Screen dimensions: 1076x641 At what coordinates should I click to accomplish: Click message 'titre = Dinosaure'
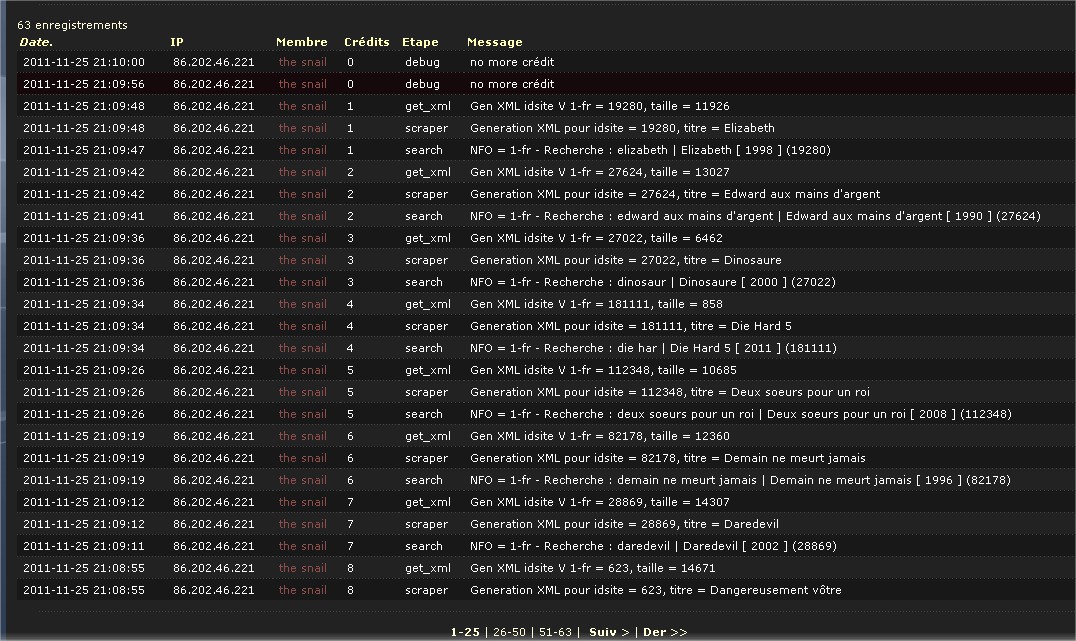[626, 259]
